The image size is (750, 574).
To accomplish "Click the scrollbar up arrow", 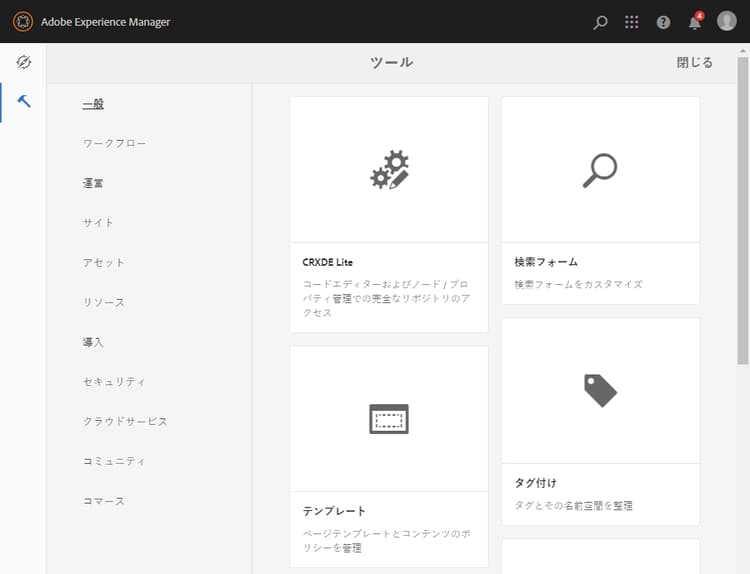I will (742, 50).
